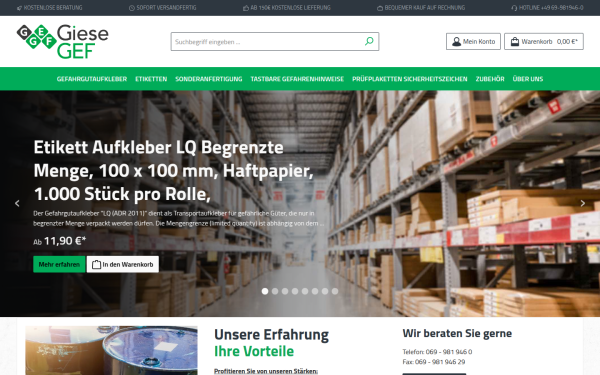600x375 pixels.
Task: Click the Unsere Erfahrung heading
Action: [272, 335]
